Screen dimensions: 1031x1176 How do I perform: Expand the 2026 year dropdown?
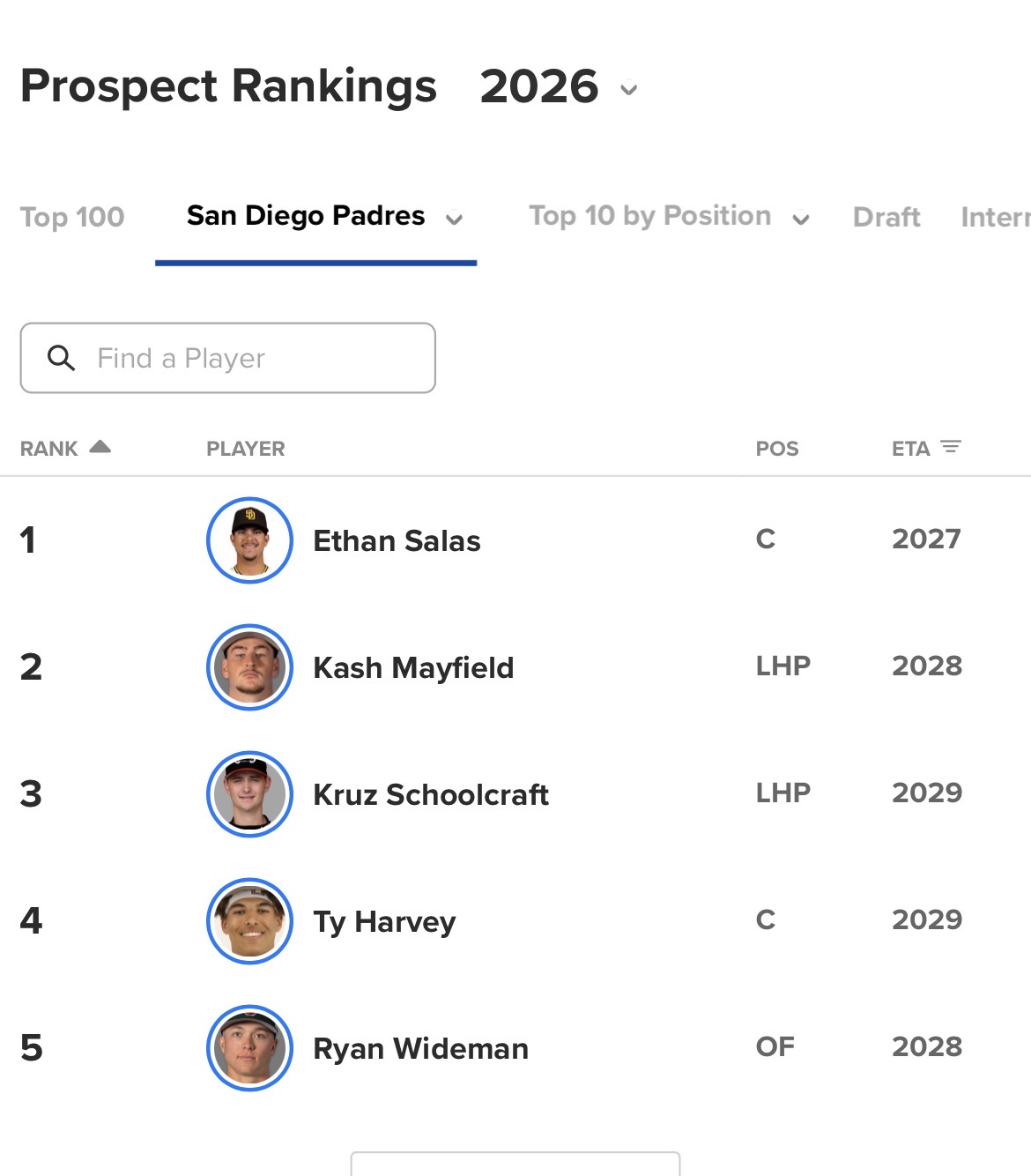(628, 89)
